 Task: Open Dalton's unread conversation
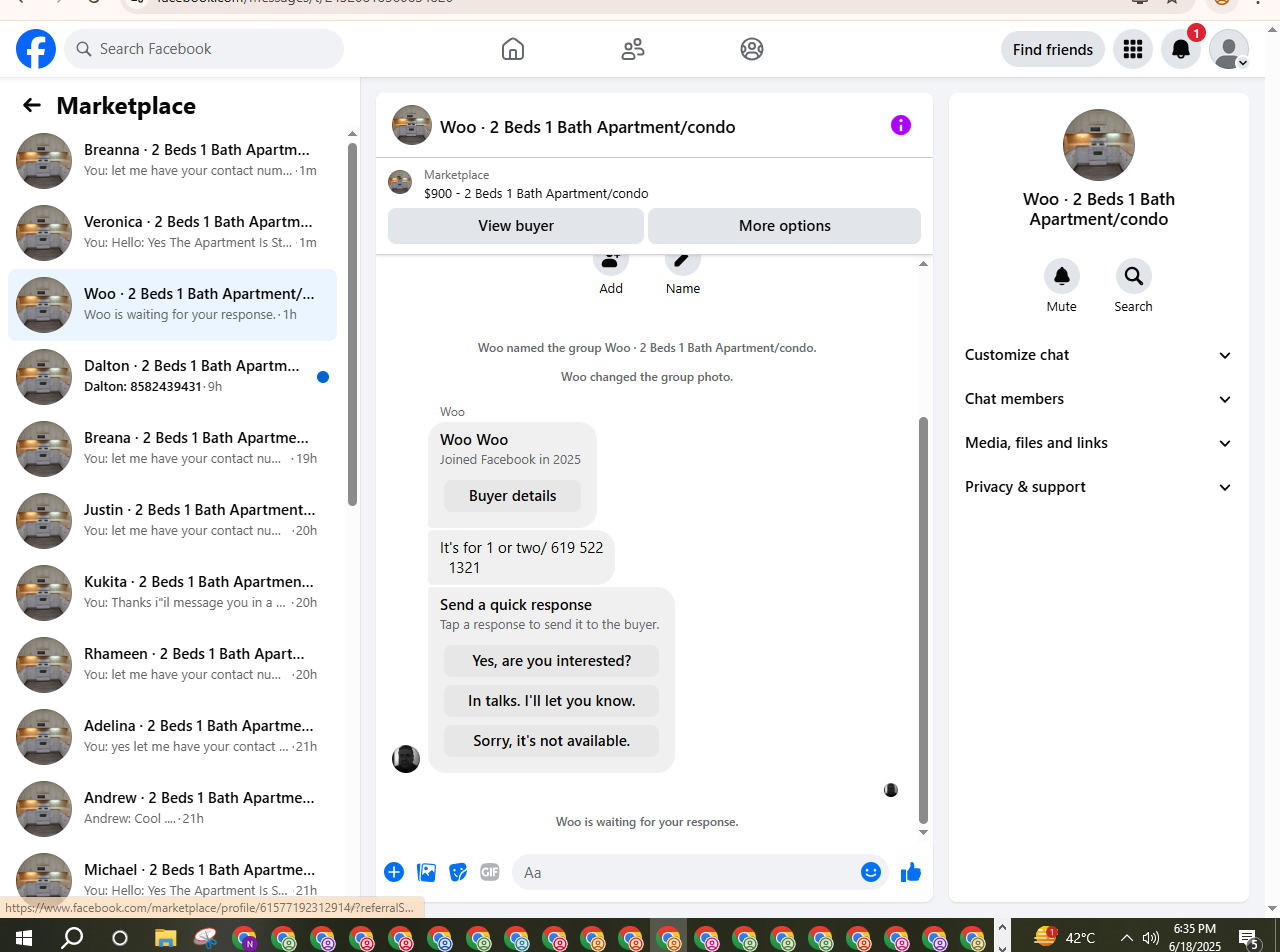pyautogui.click(x=173, y=377)
